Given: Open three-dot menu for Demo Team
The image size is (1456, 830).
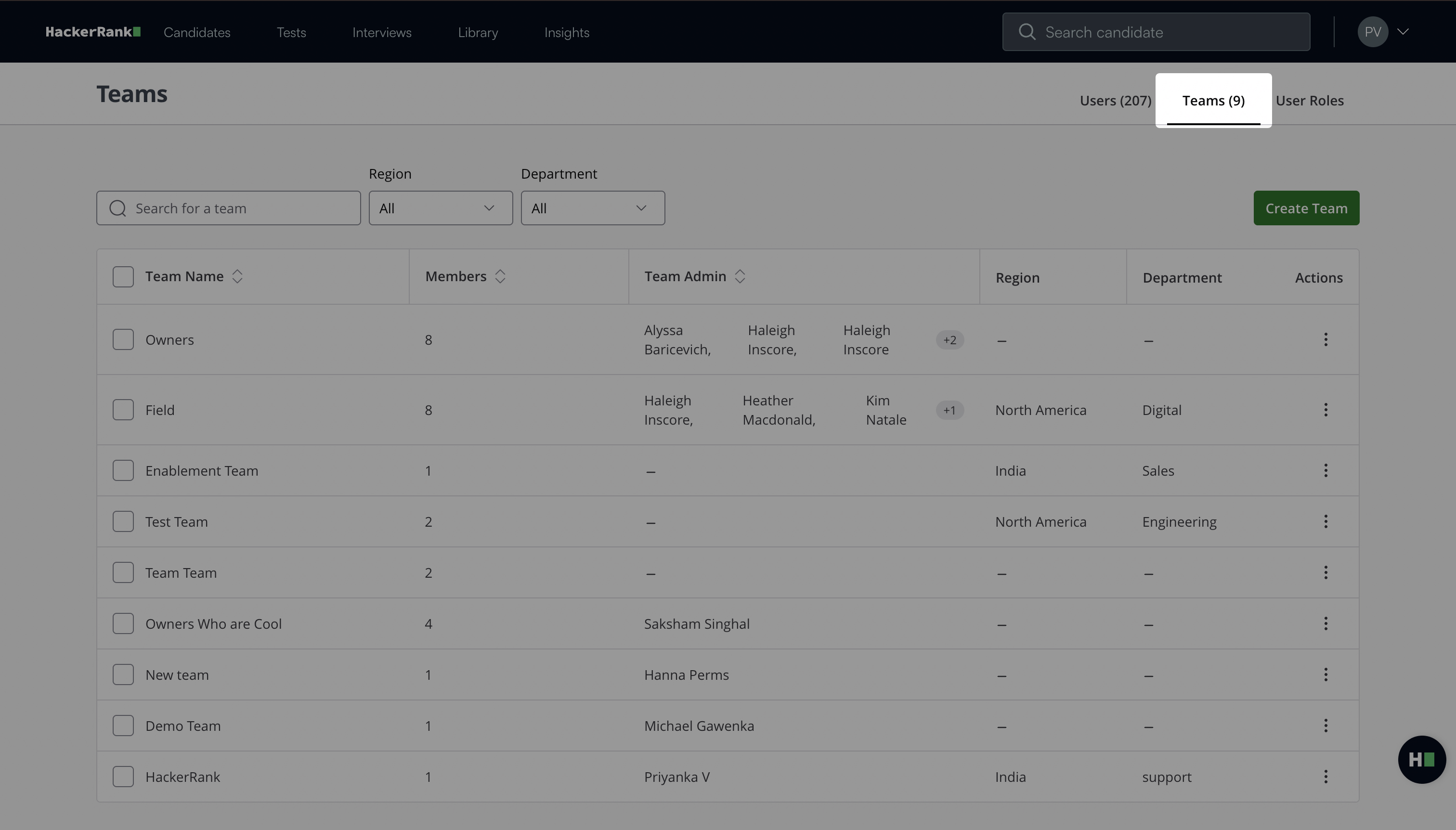Looking at the screenshot, I should click(x=1326, y=726).
